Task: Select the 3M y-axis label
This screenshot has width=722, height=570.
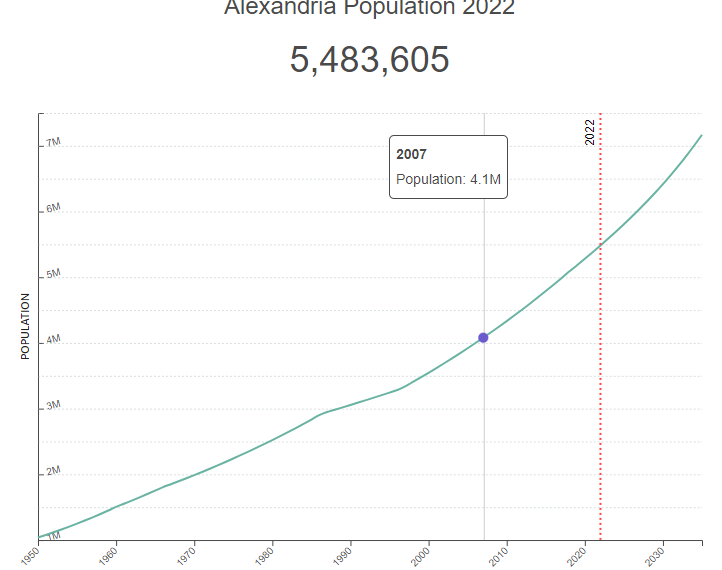Action: click(x=53, y=405)
